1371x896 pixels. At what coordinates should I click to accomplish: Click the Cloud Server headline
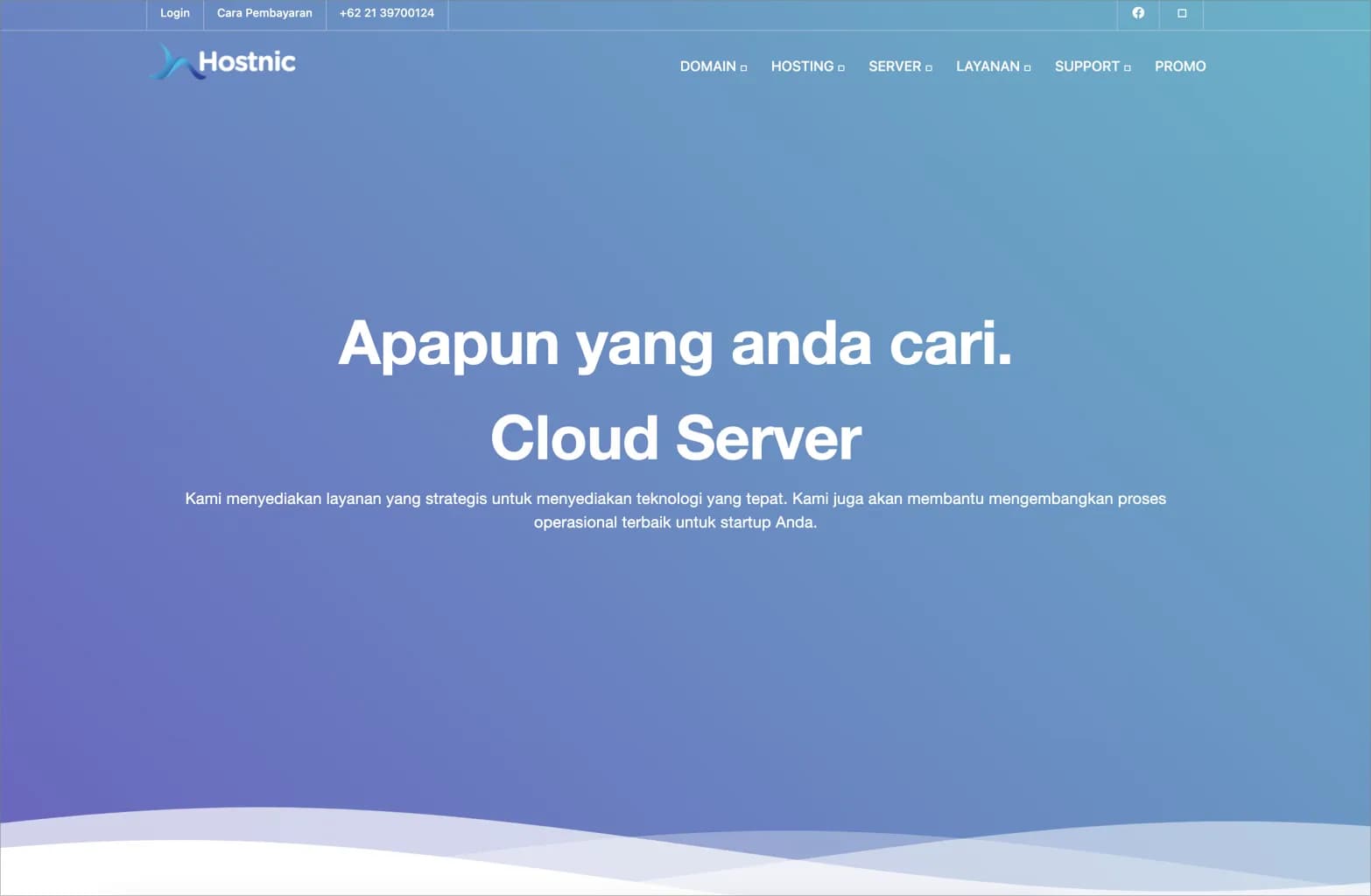675,436
